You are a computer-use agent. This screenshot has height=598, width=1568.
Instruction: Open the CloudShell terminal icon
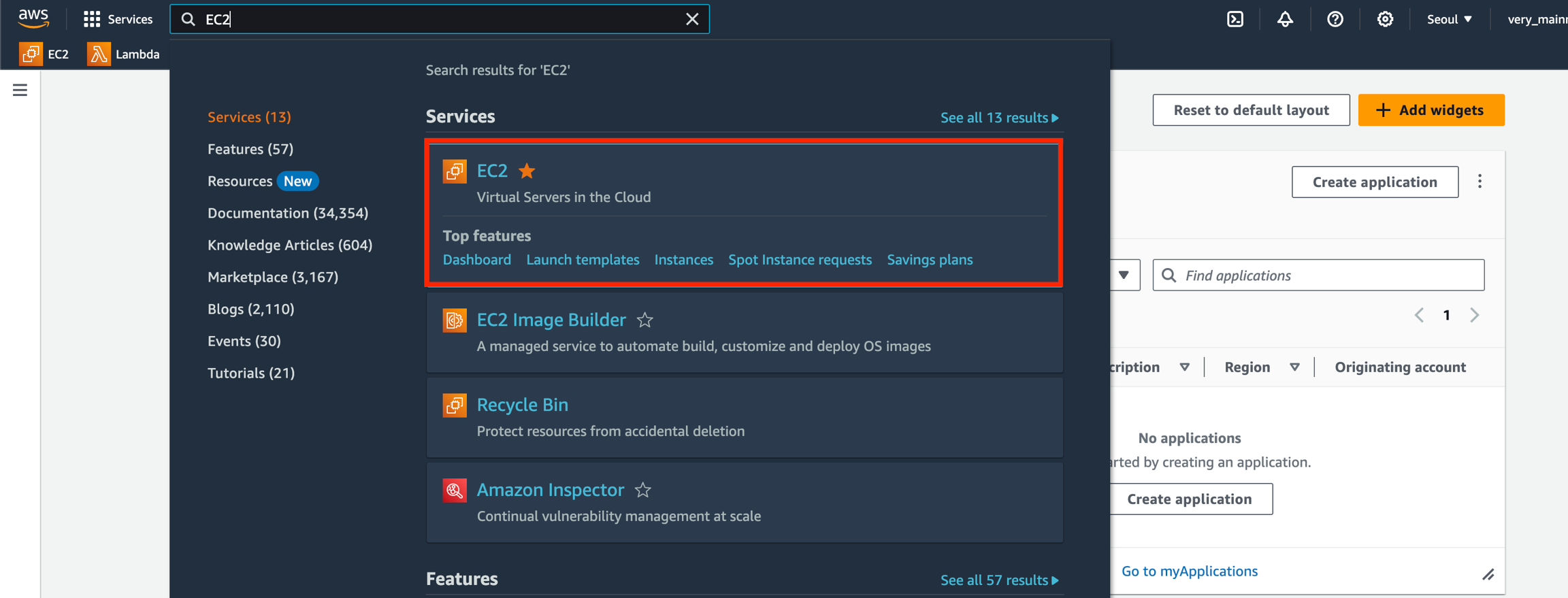pos(1235,19)
